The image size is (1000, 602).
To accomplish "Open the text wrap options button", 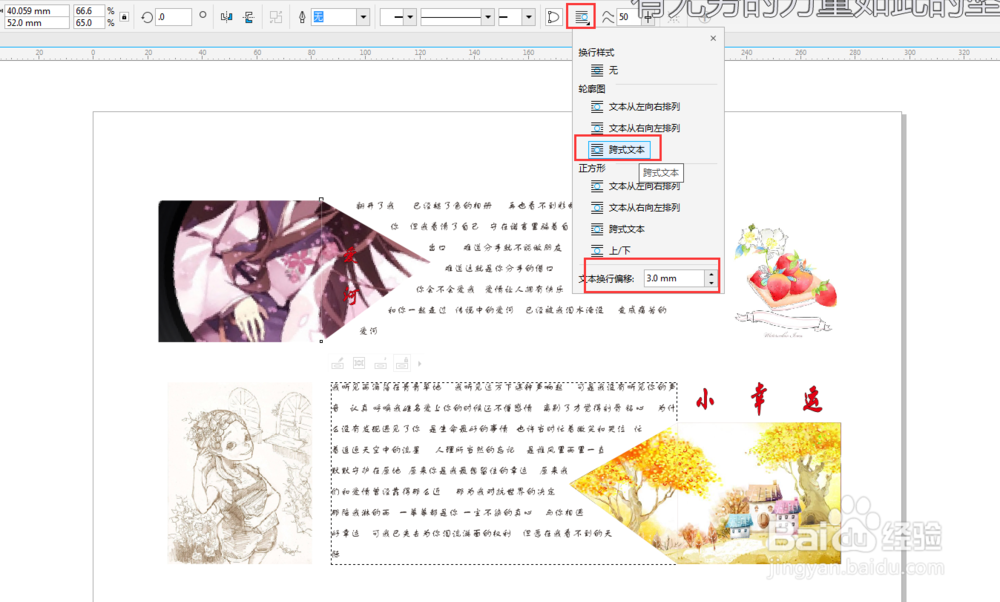I will [581, 17].
